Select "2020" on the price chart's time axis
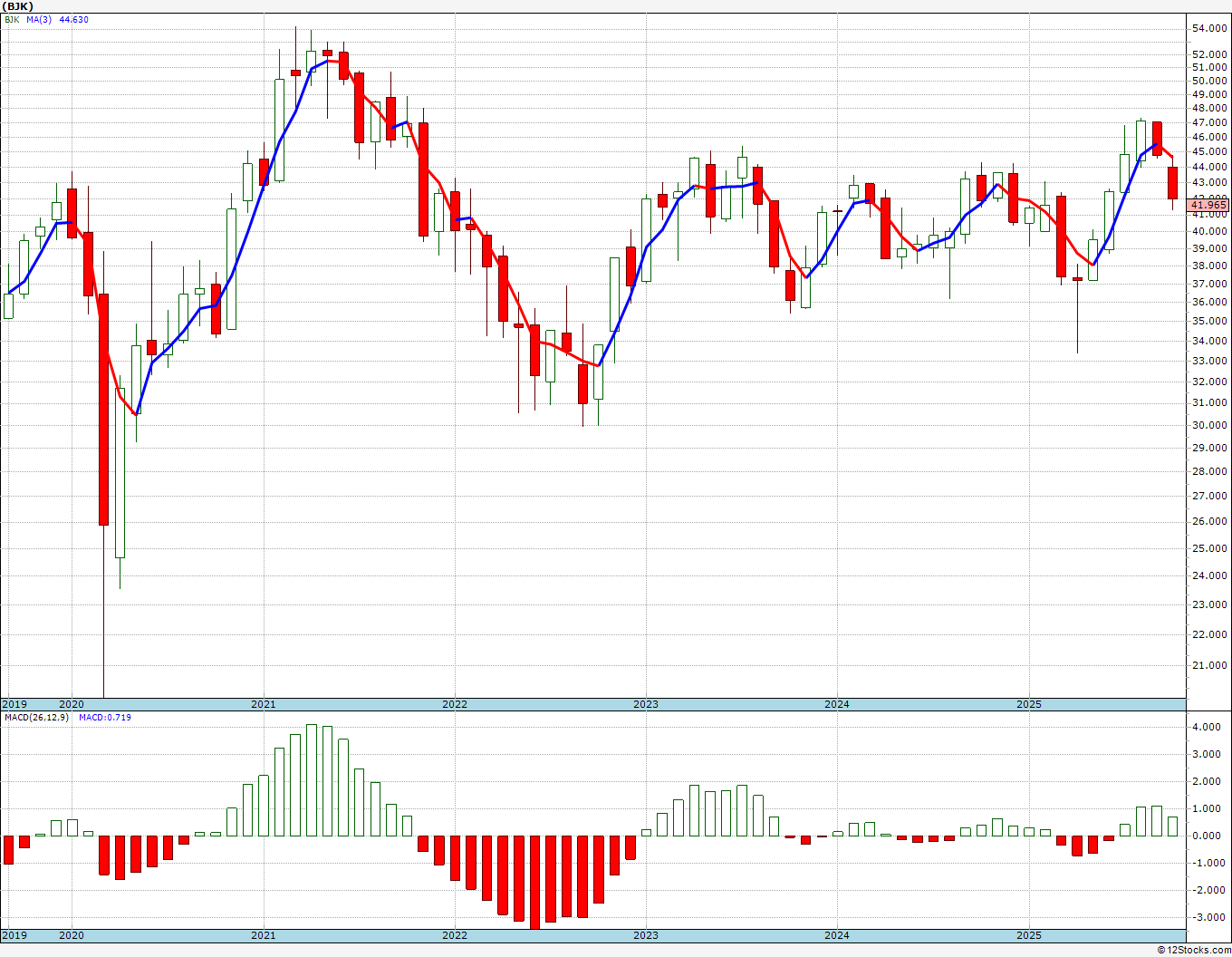This screenshot has height=957, width=1232. [71, 704]
